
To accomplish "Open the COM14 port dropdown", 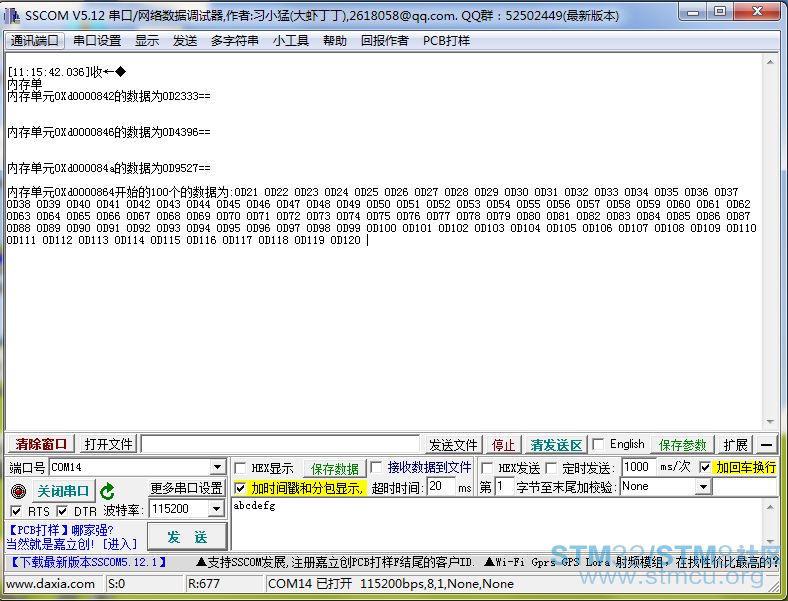I will click(217, 467).
